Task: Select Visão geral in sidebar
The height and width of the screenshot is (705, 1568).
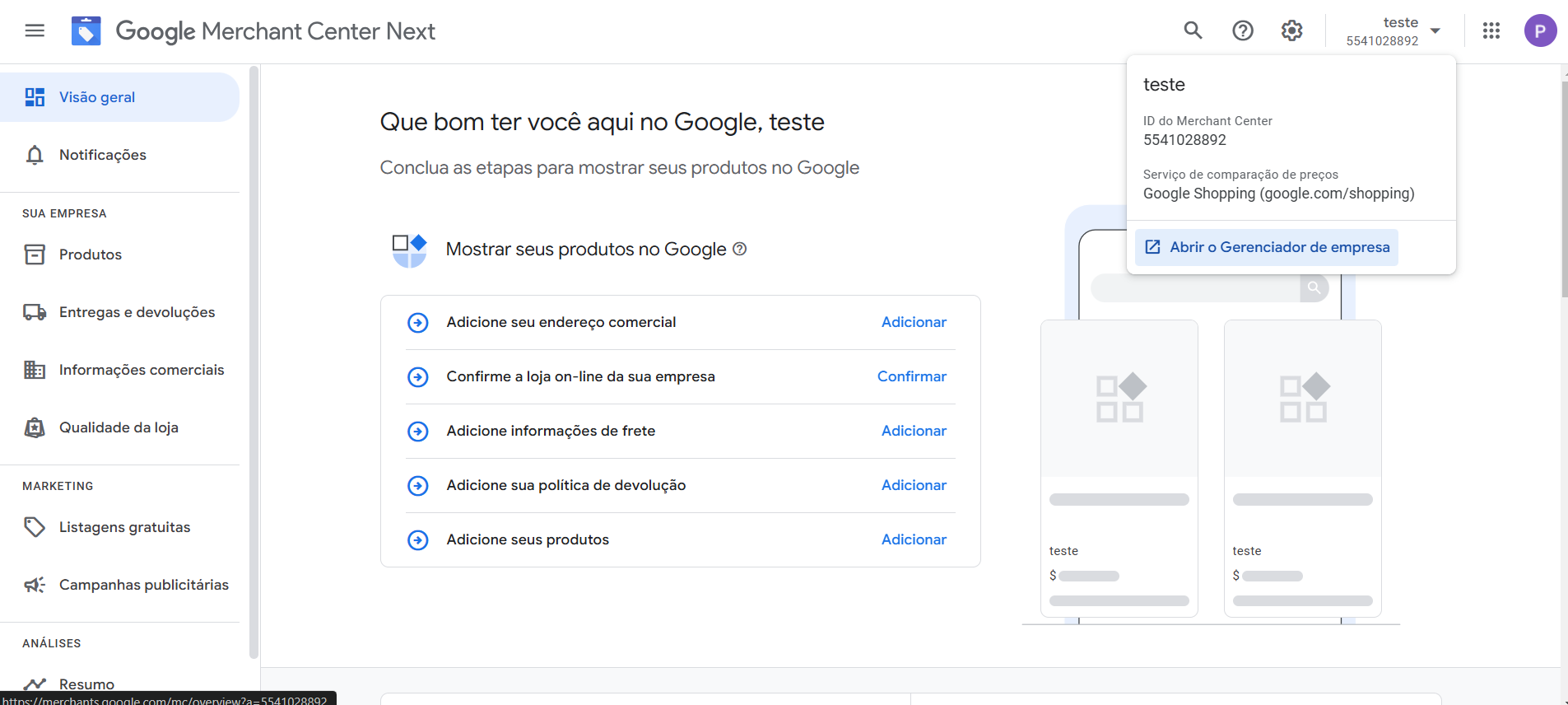Action: 120,97
